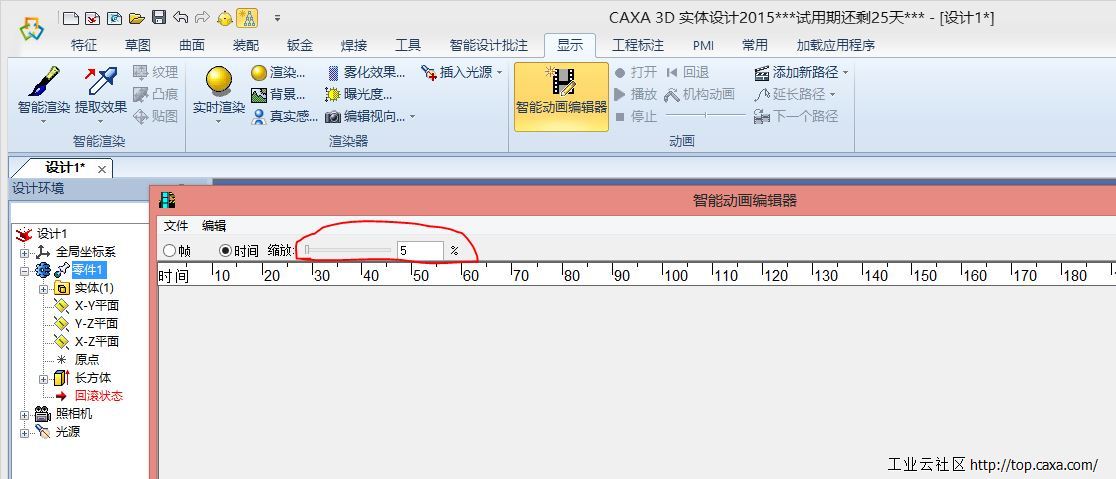Image resolution: width=1116 pixels, height=479 pixels.
Task: Expand the 照相机 tree node
Action: [25, 415]
